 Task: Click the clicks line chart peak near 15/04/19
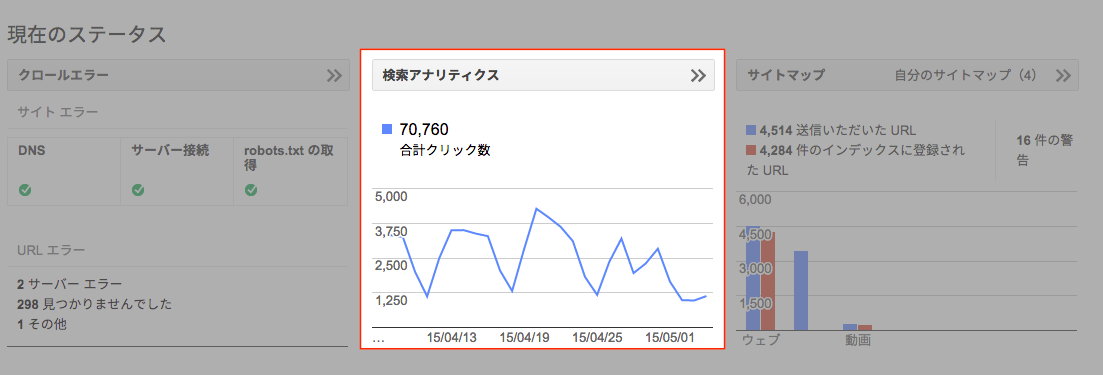[x=537, y=209]
